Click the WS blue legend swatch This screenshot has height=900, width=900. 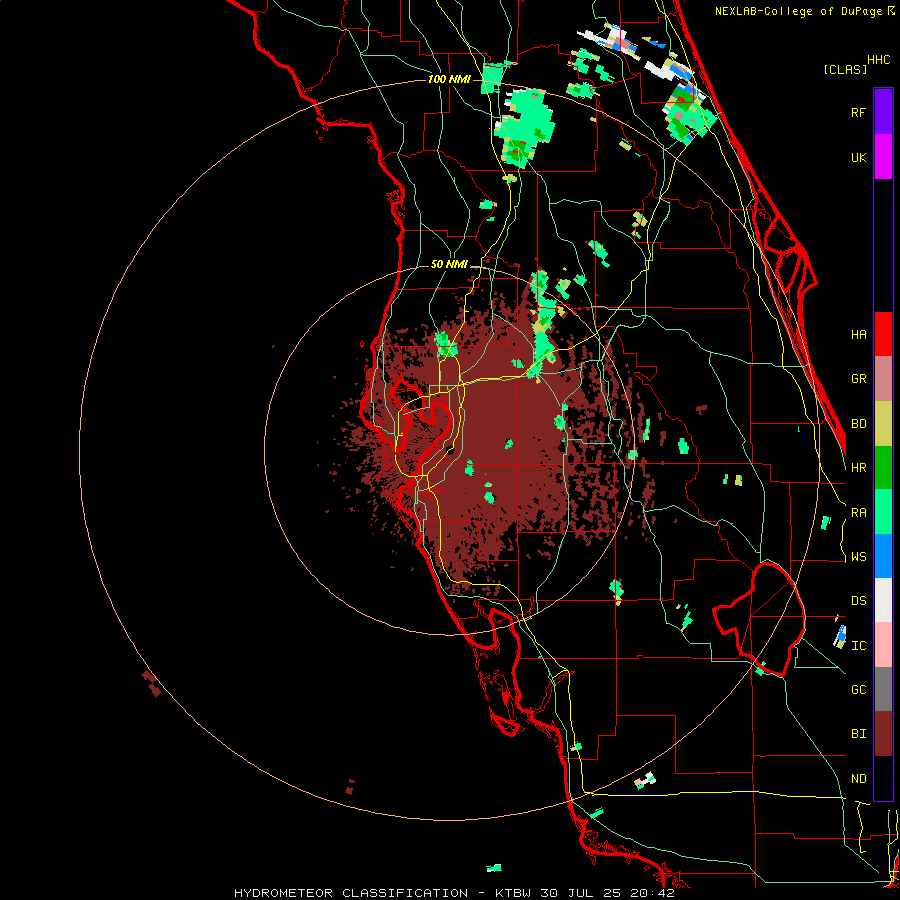[x=883, y=556]
